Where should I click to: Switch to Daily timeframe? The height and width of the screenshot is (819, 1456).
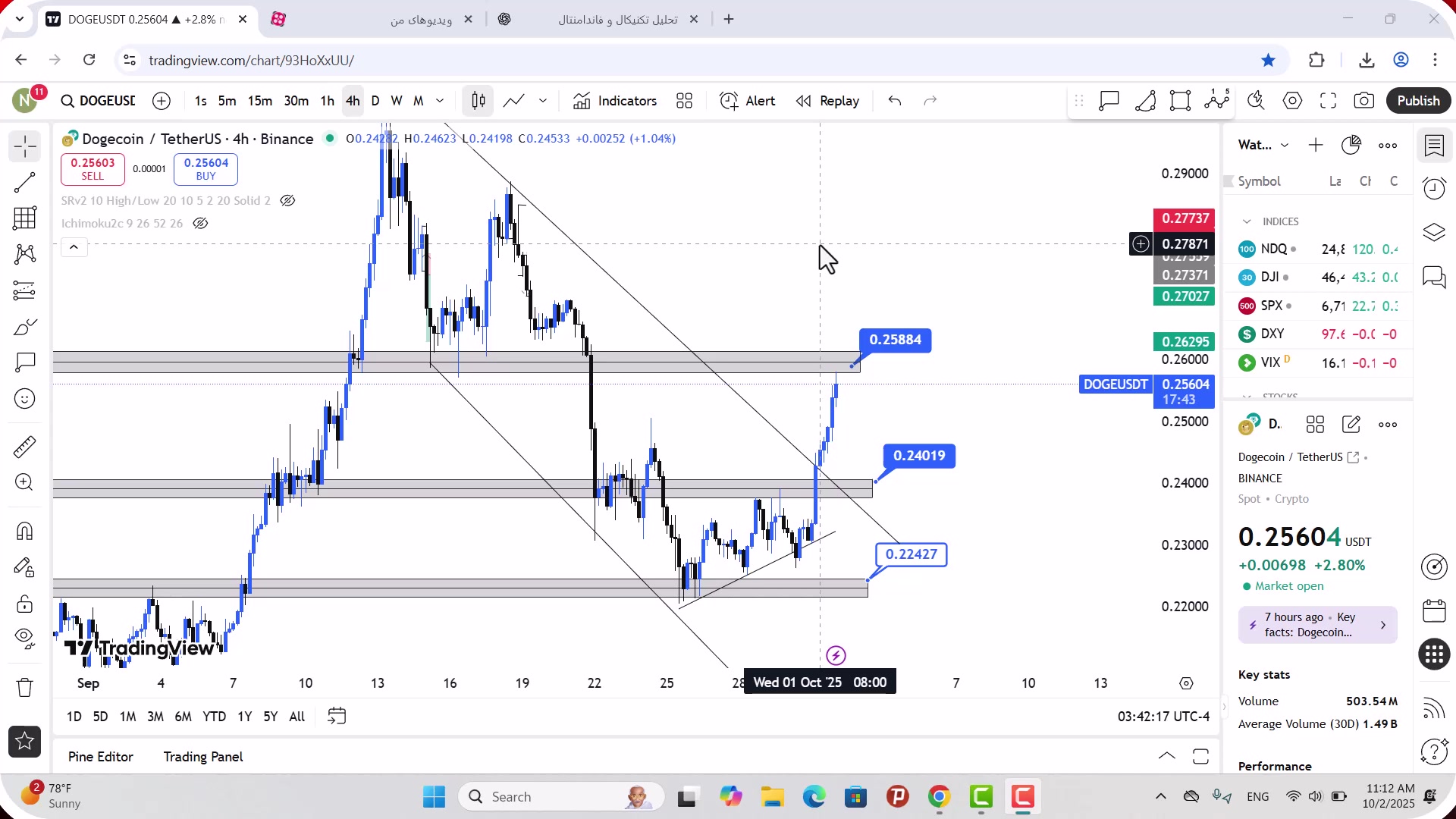[x=375, y=101]
